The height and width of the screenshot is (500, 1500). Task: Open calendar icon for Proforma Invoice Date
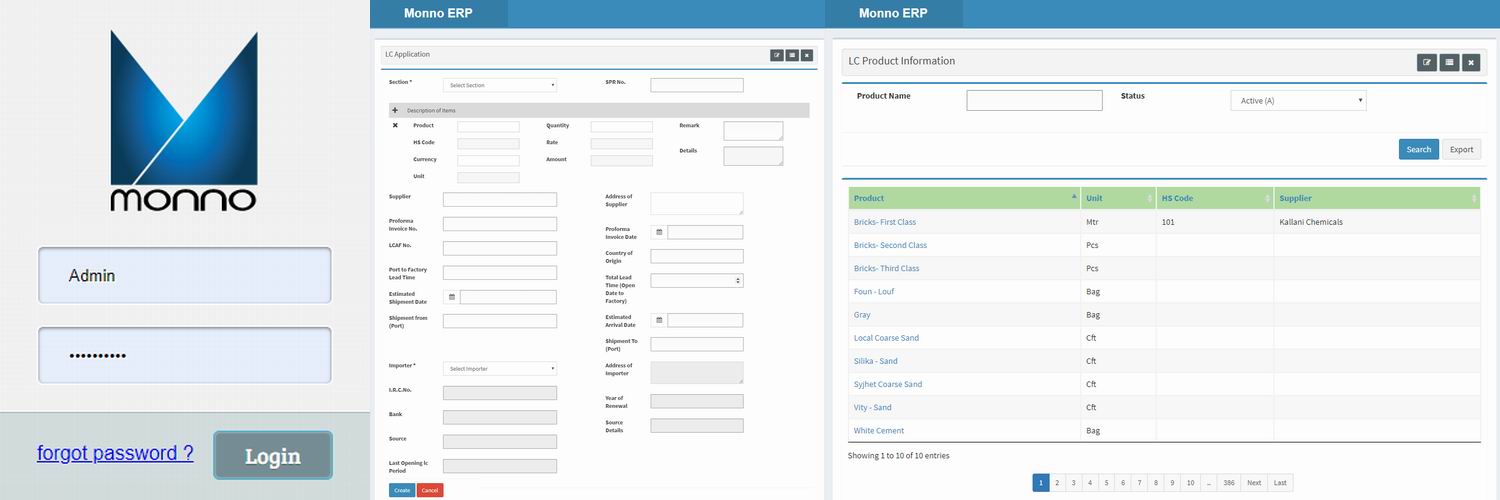(x=659, y=232)
